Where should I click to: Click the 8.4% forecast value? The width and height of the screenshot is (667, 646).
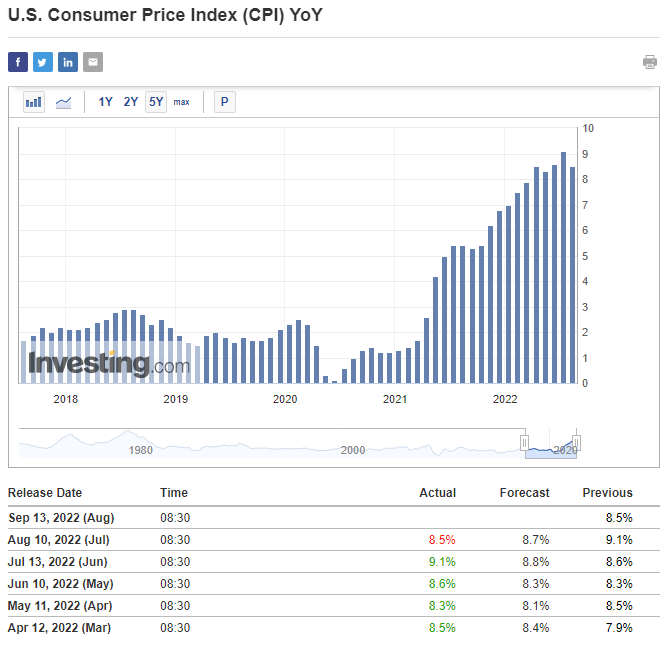(x=536, y=628)
